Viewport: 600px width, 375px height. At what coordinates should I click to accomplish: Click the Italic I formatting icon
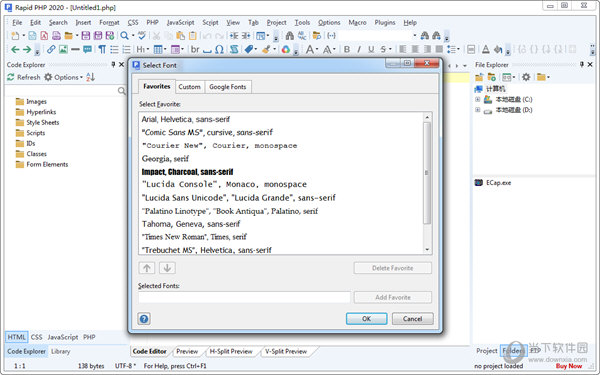(359, 49)
